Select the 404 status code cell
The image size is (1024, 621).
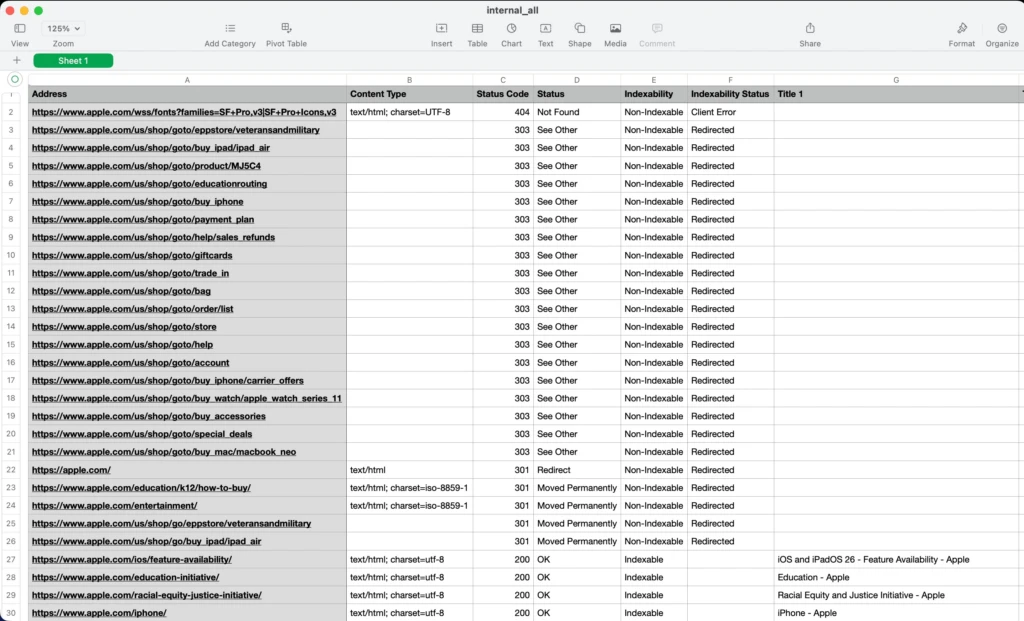[x=503, y=112]
